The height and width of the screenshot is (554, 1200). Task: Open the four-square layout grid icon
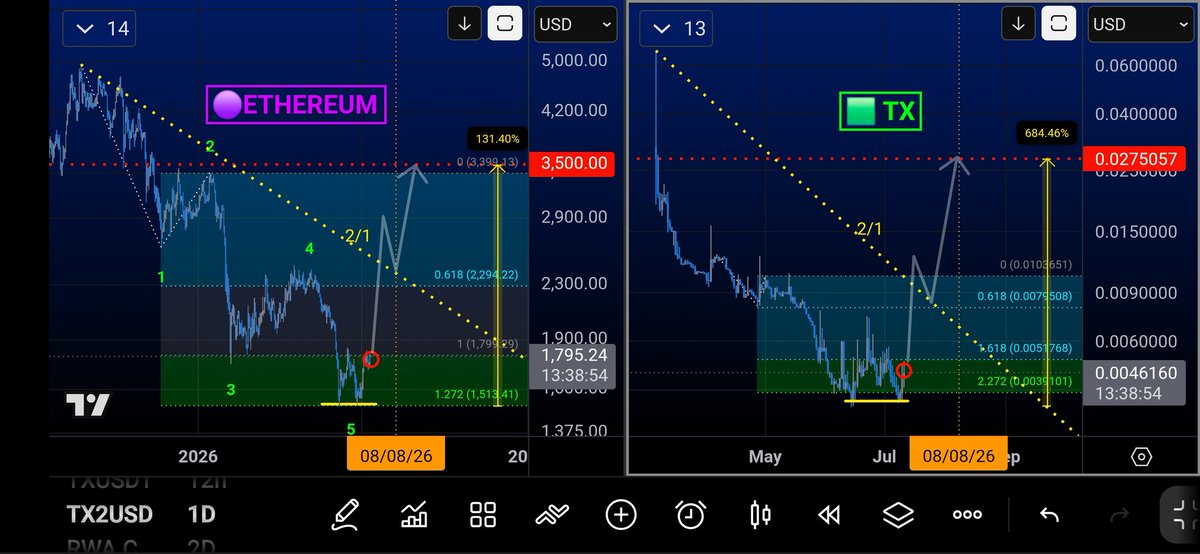(483, 515)
